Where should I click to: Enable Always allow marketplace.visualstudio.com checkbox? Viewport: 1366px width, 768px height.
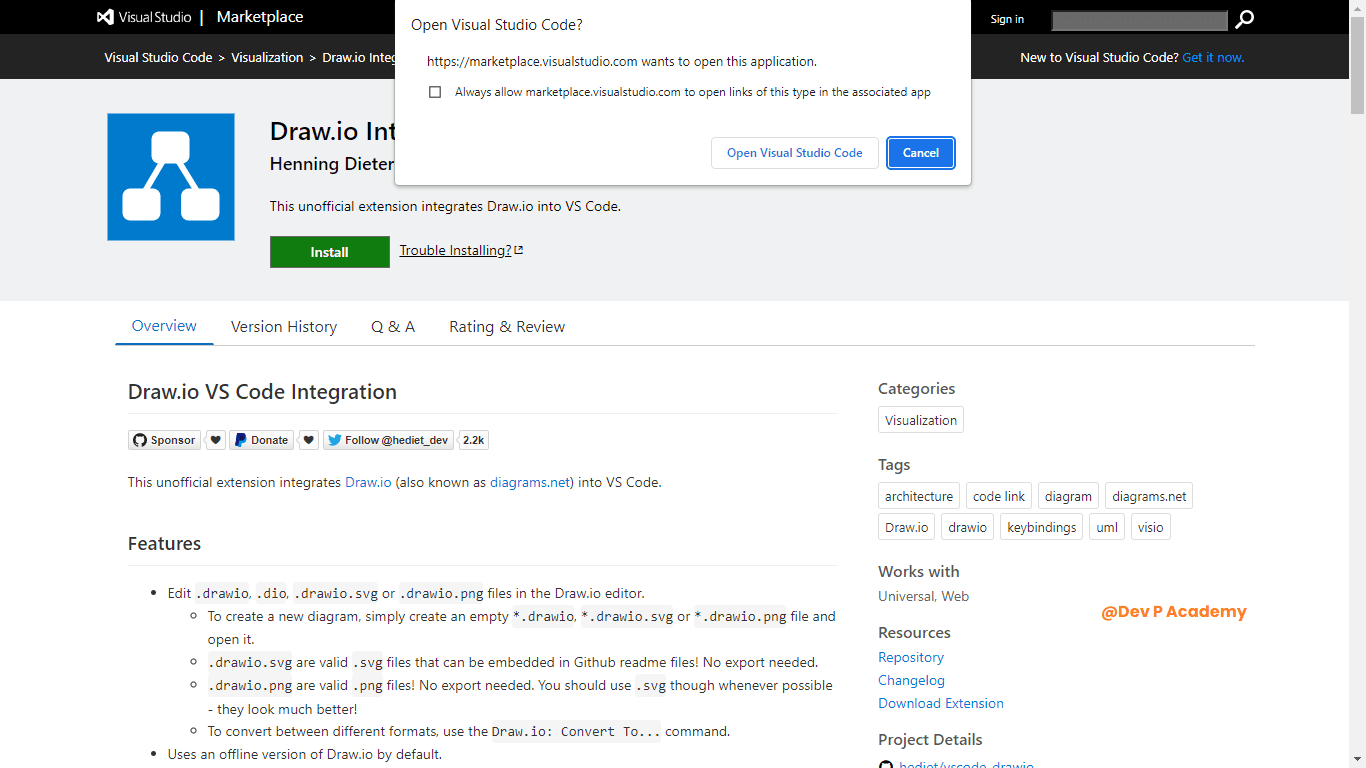coord(435,92)
